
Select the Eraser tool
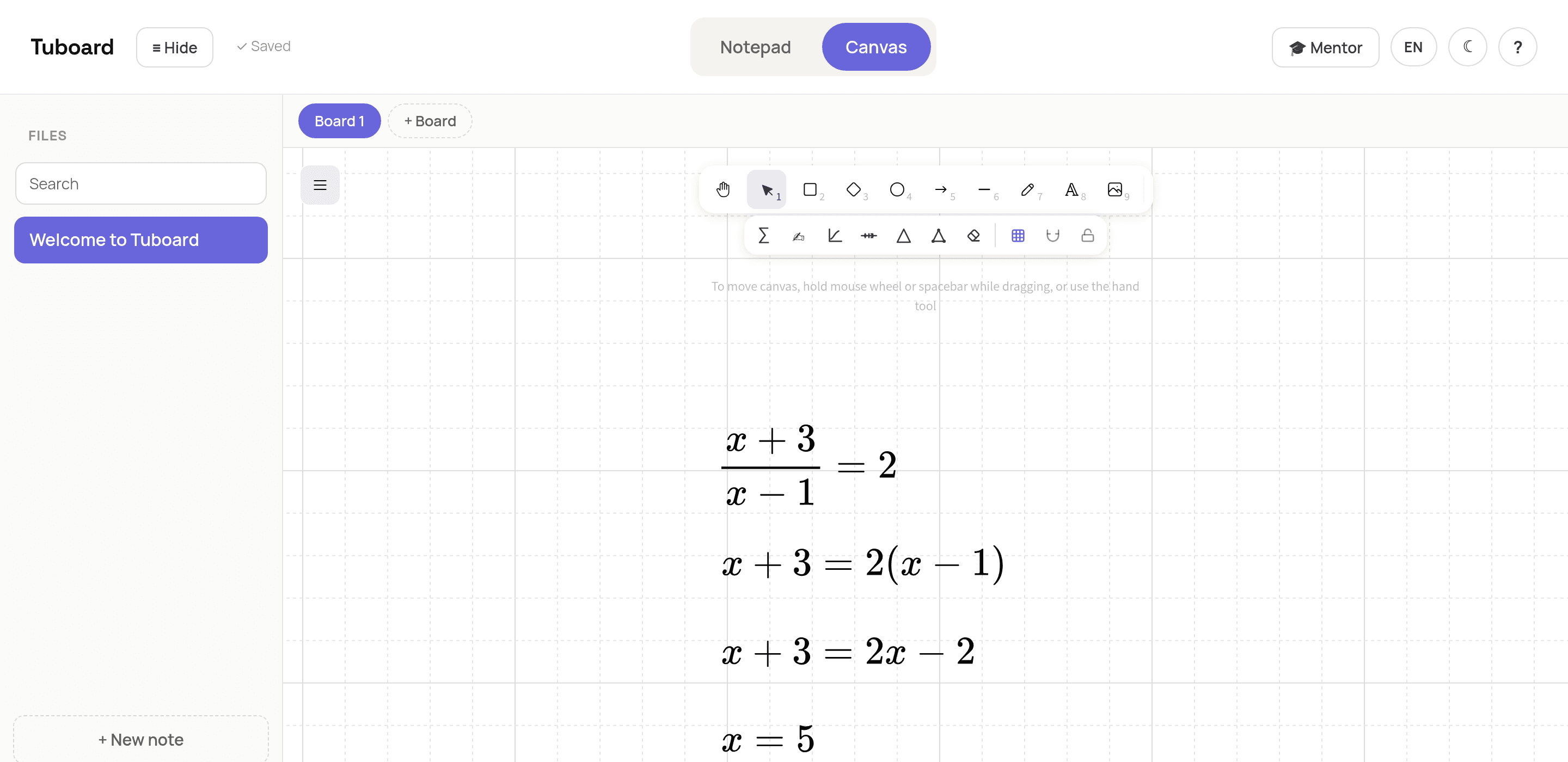coord(974,236)
